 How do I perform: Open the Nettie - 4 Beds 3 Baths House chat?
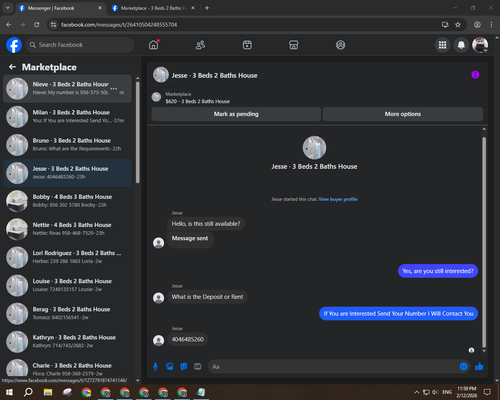(x=67, y=229)
